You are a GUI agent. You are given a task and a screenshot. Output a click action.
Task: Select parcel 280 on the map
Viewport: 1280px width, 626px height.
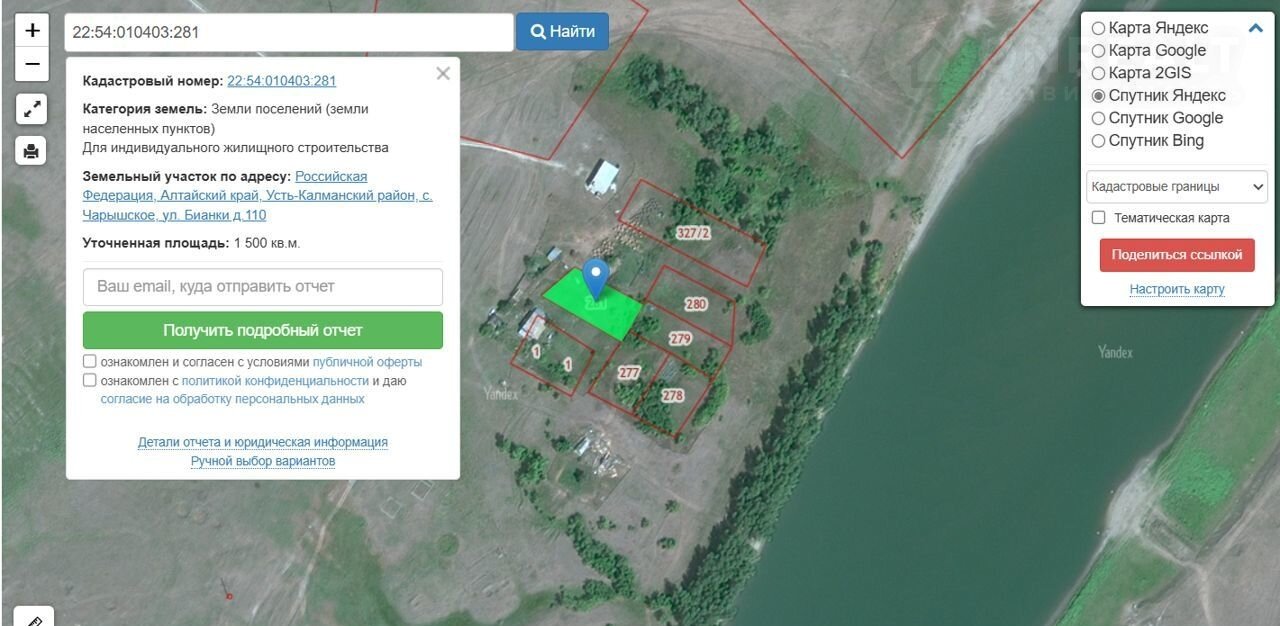click(695, 304)
